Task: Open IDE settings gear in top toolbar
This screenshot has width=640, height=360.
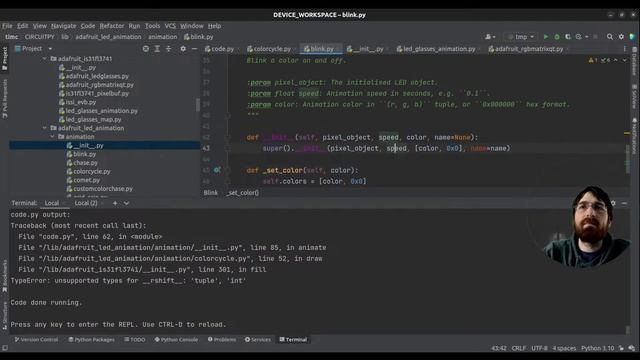Action: 621,37
